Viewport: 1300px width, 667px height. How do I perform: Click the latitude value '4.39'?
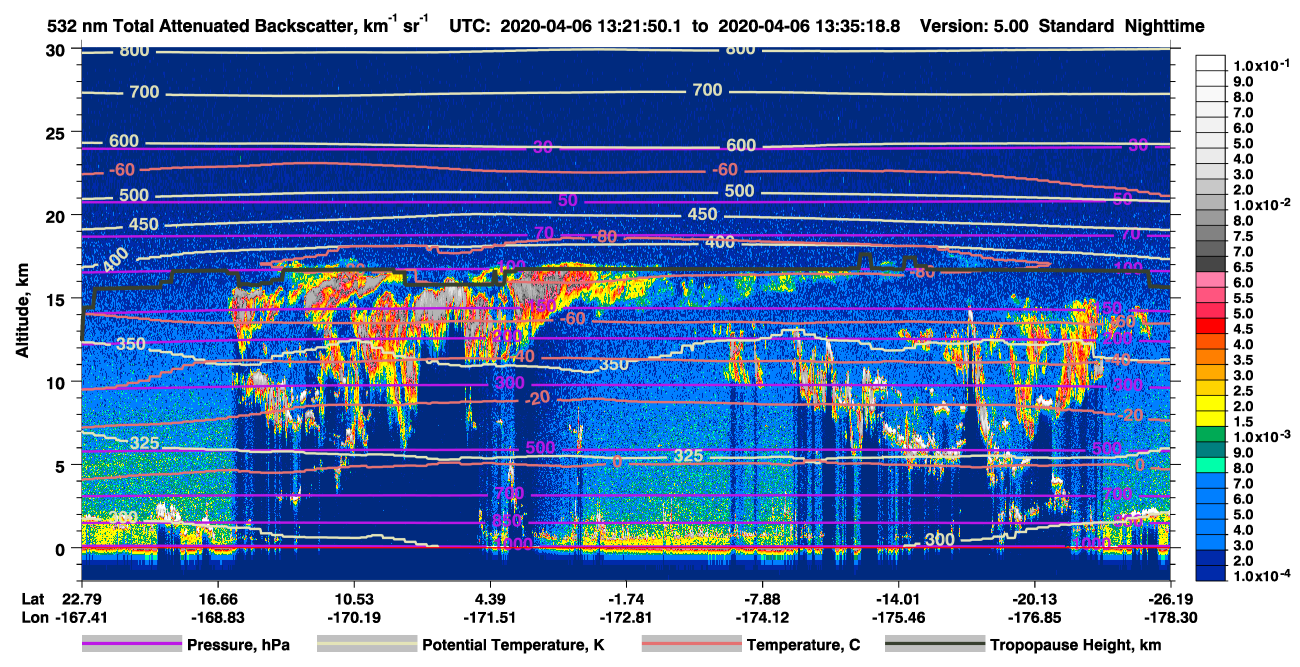tap(490, 598)
